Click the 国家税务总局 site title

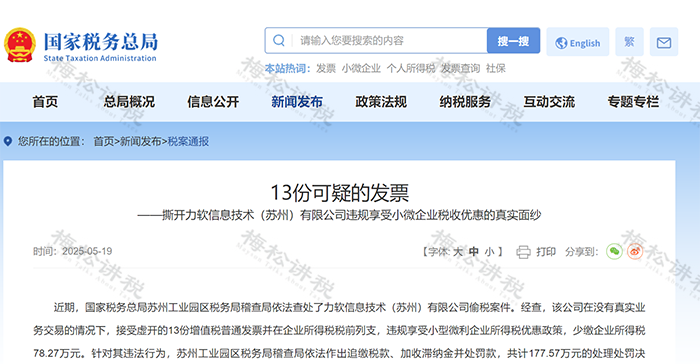pos(101,42)
